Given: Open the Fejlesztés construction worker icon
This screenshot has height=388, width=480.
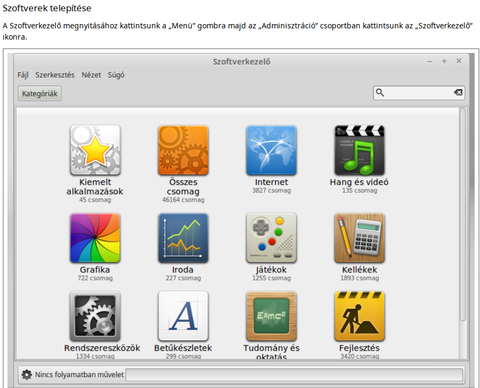Looking at the screenshot, I should (359, 316).
